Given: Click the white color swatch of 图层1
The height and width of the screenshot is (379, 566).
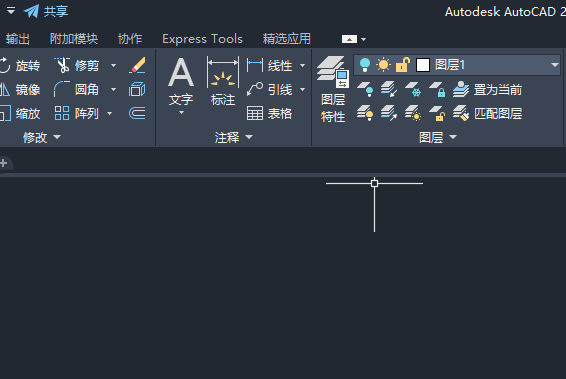Looking at the screenshot, I should [x=423, y=65].
